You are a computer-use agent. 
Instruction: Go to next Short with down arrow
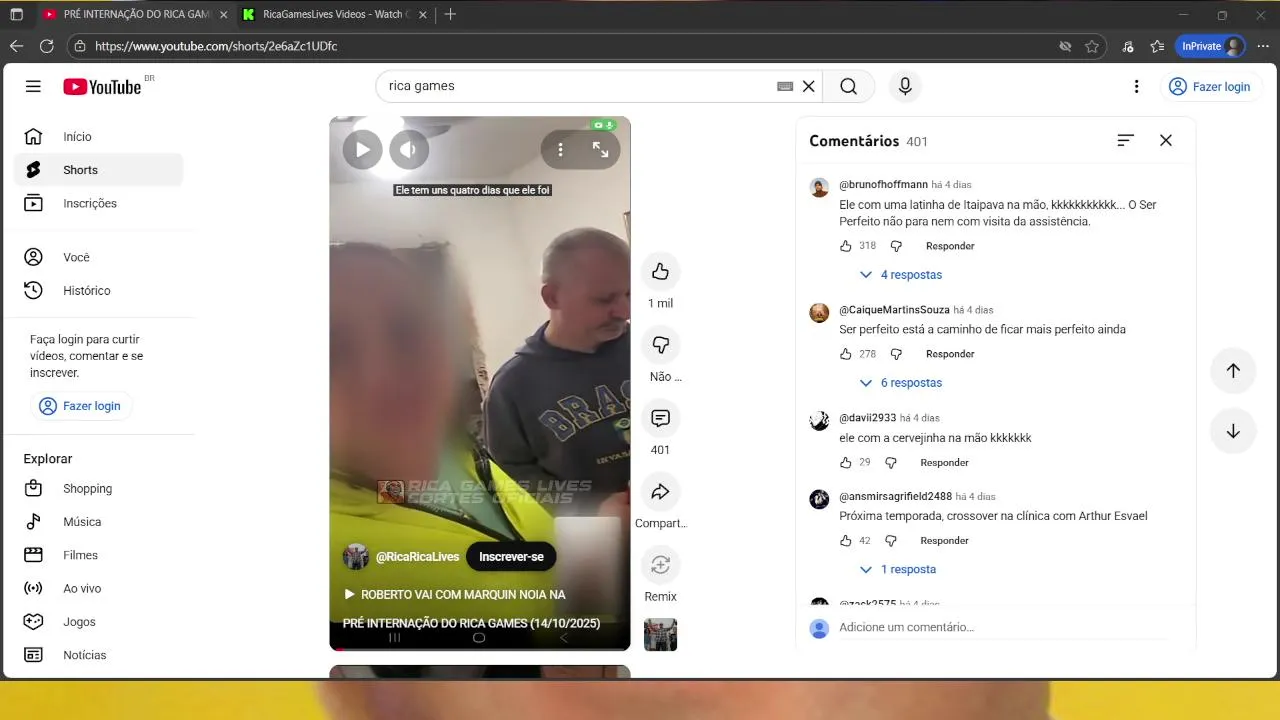1233,431
